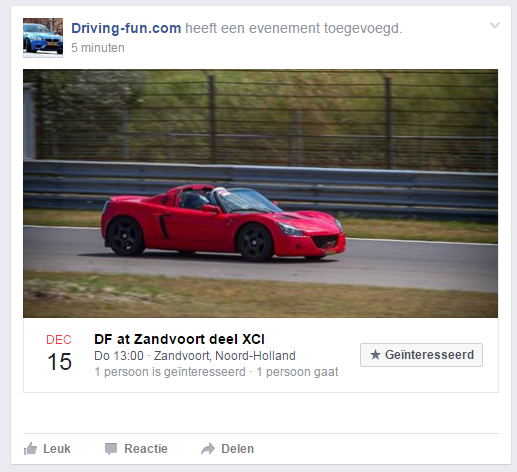Screen dimensions: 517x472
Task: Click the event time Do 13:00
Action: click(119, 356)
